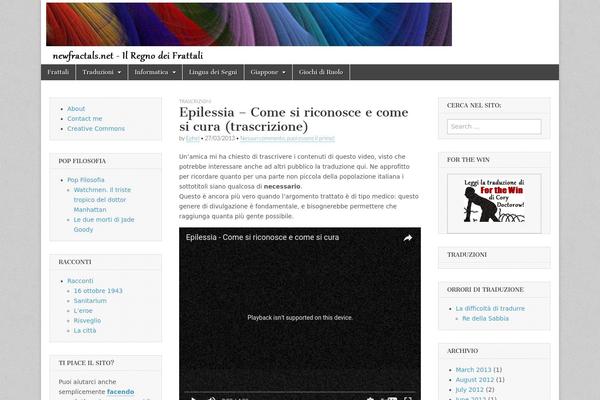600x400 pixels.
Task: Click the TRADUZIONI widget heading
Action: click(x=467, y=255)
